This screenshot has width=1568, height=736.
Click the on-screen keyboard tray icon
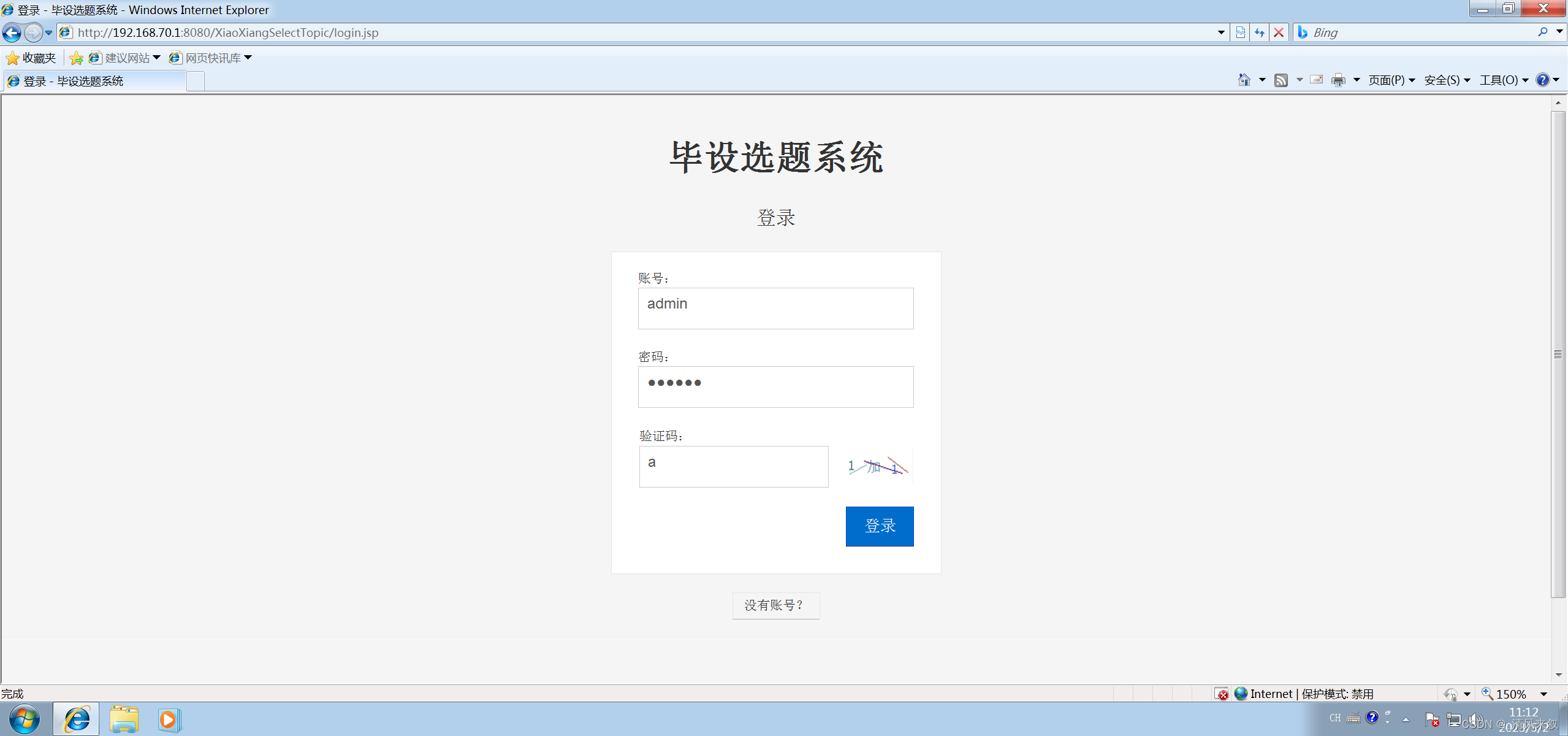pos(1353,718)
